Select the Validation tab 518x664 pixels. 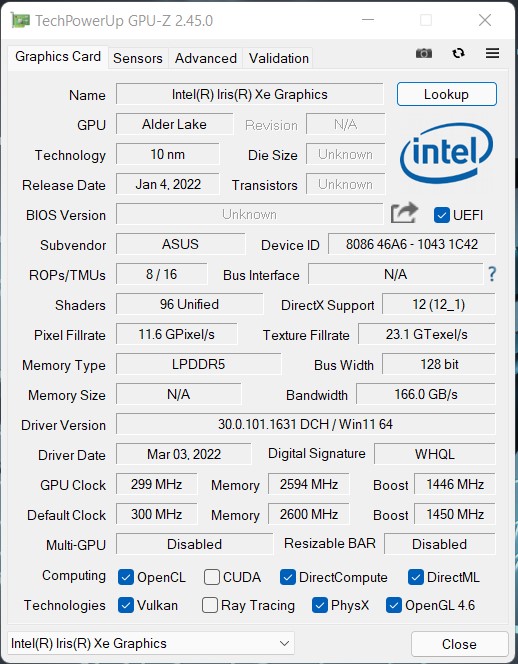tap(279, 58)
